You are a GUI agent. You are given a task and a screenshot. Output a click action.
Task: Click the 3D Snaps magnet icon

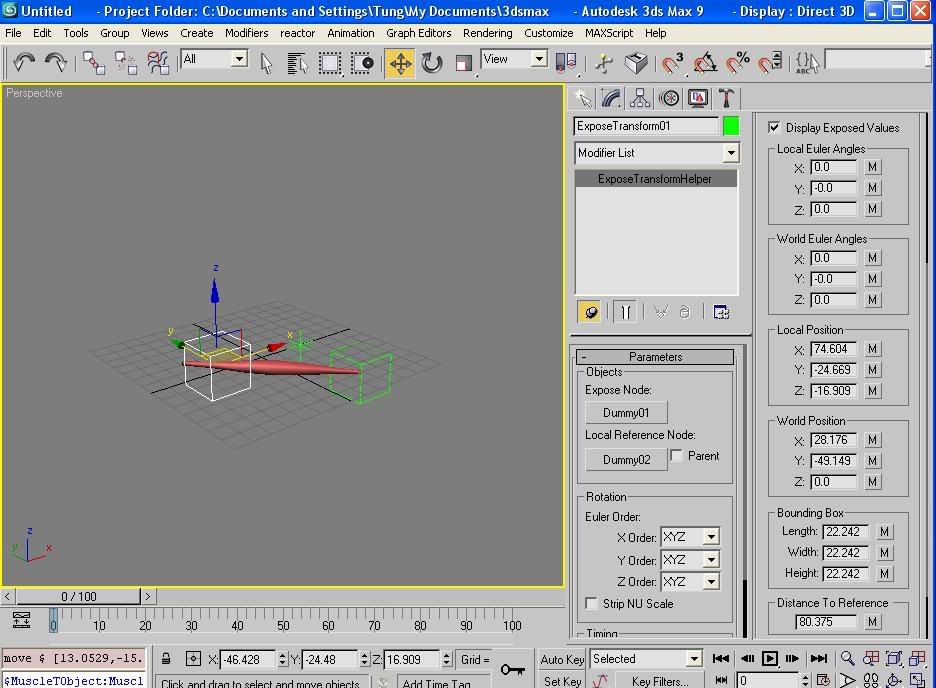[x=672, y=62]
